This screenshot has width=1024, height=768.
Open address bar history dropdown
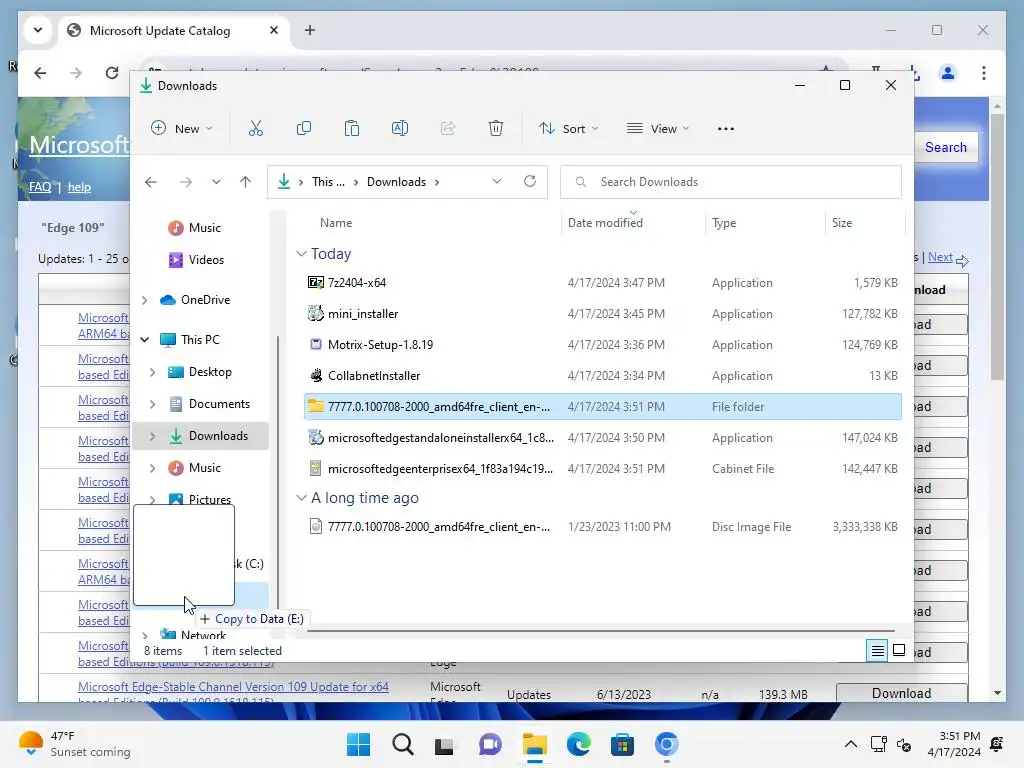point(497,182)
